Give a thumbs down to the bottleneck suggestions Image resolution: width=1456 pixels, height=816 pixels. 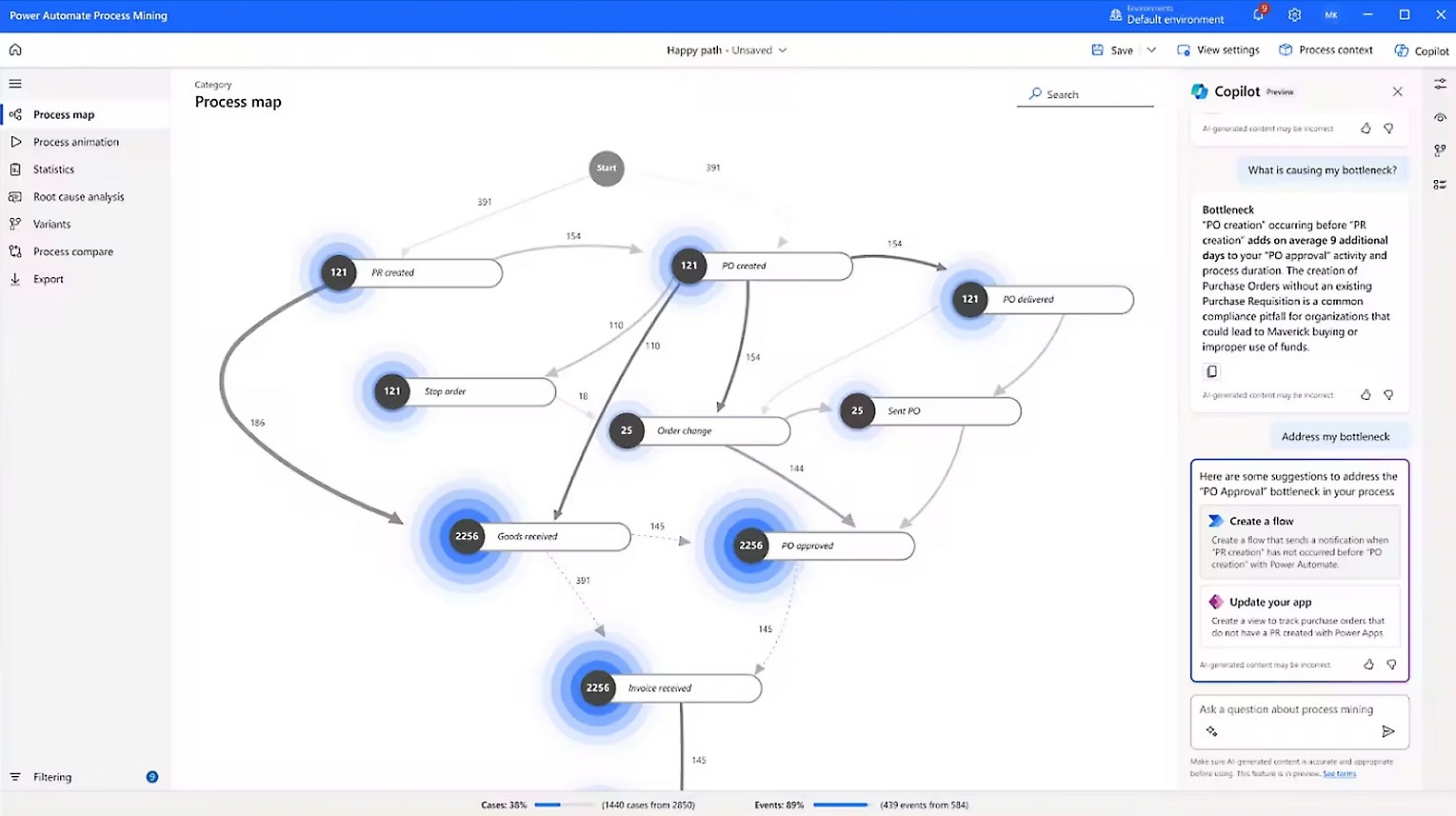click(x=1391, y=665)
